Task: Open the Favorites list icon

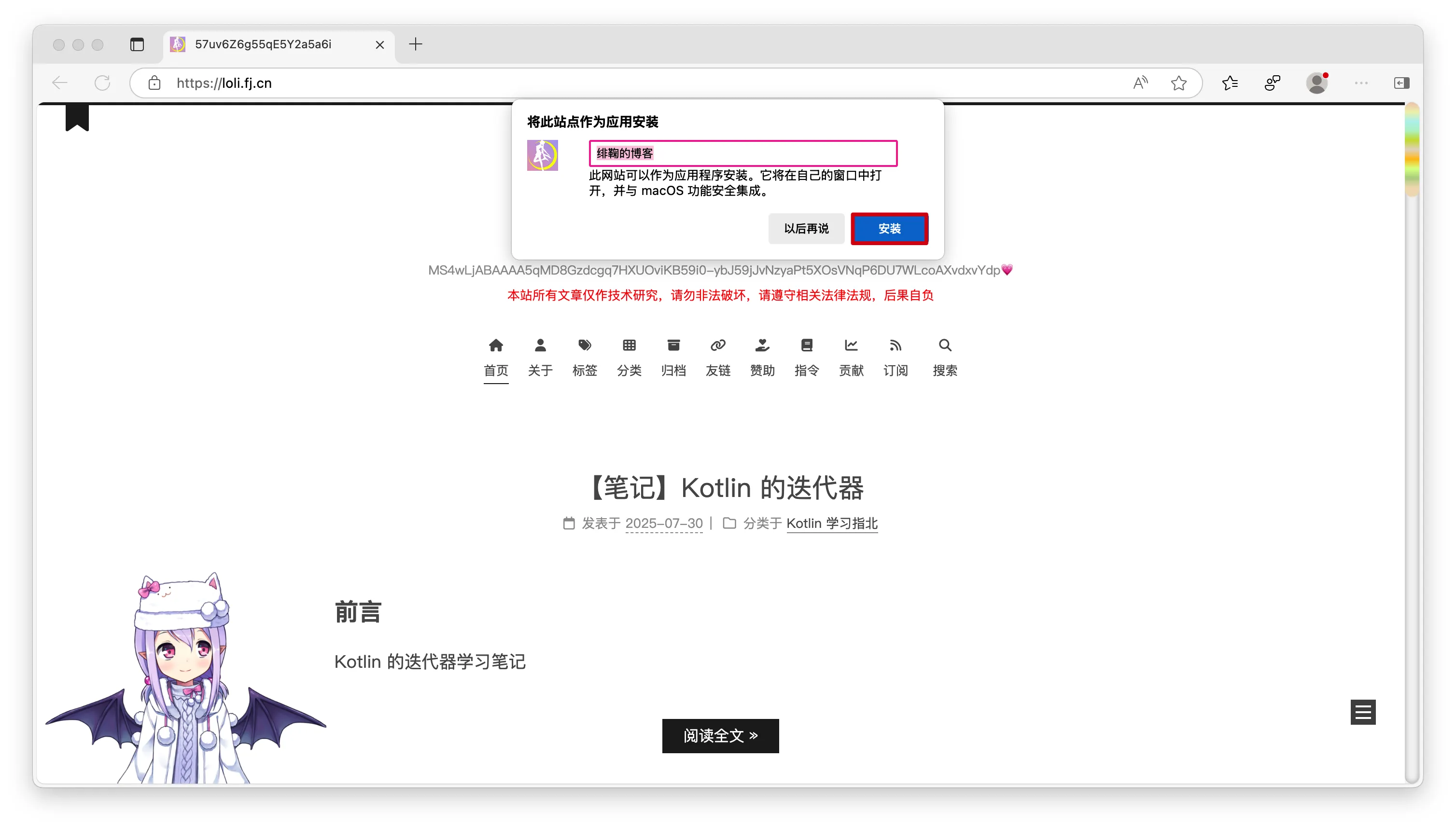Action: 1229,83
